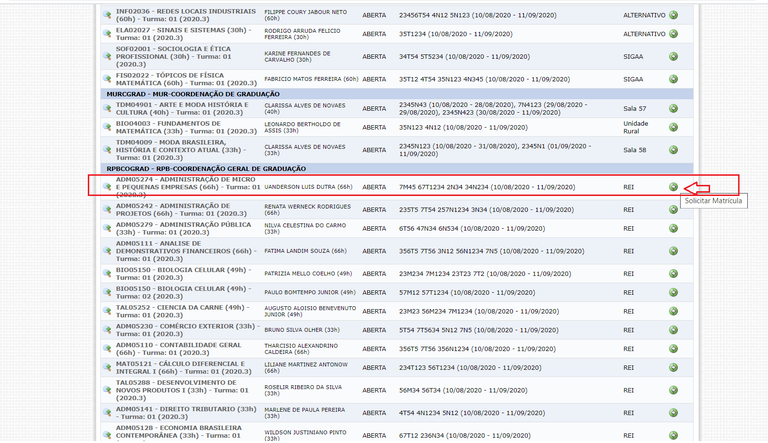Open details magnifier for ELA02027 Sinais e Sistemas
768x443 pixels.
107,35
